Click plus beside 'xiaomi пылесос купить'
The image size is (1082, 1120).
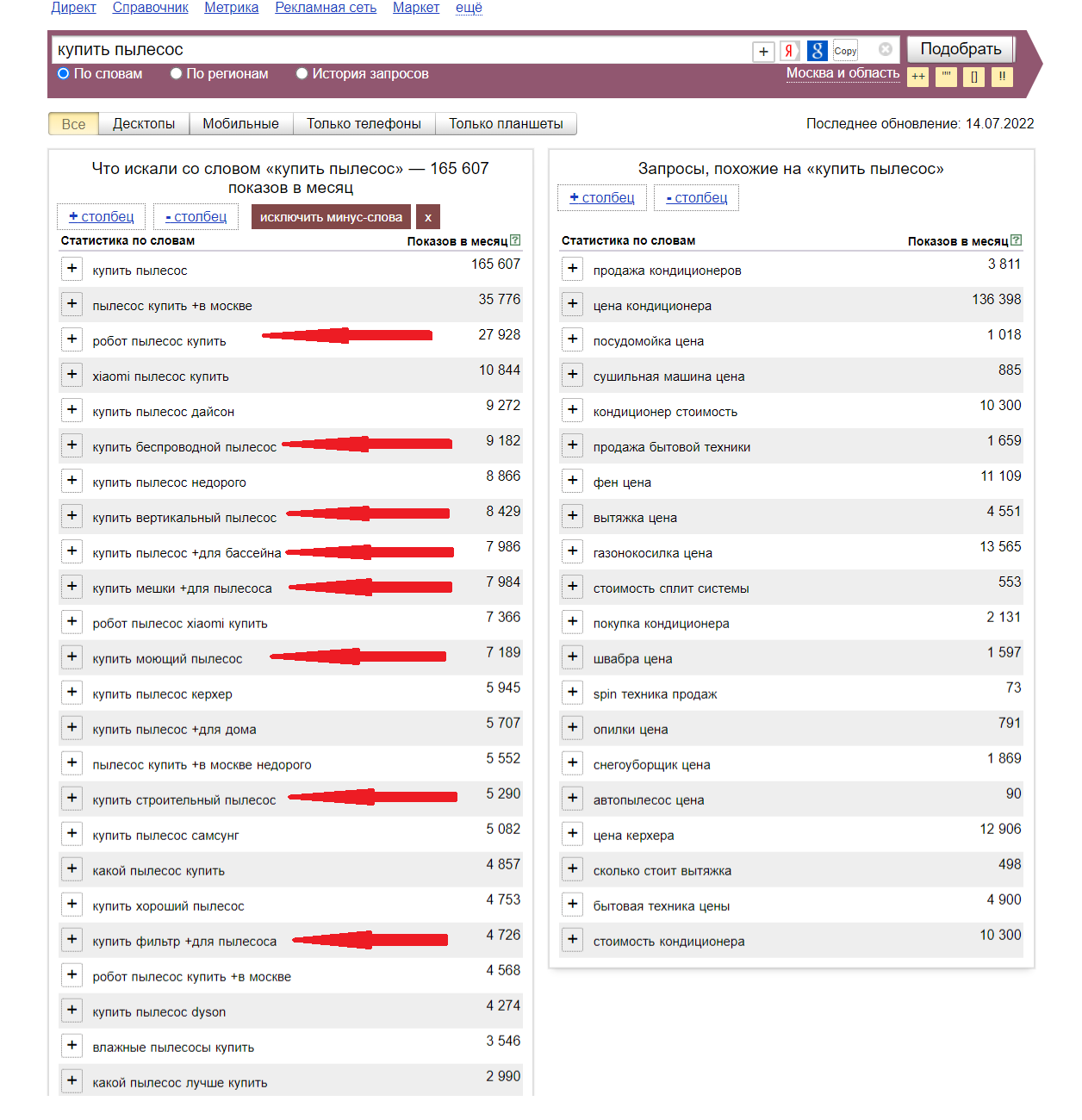(x=72, y=375)
